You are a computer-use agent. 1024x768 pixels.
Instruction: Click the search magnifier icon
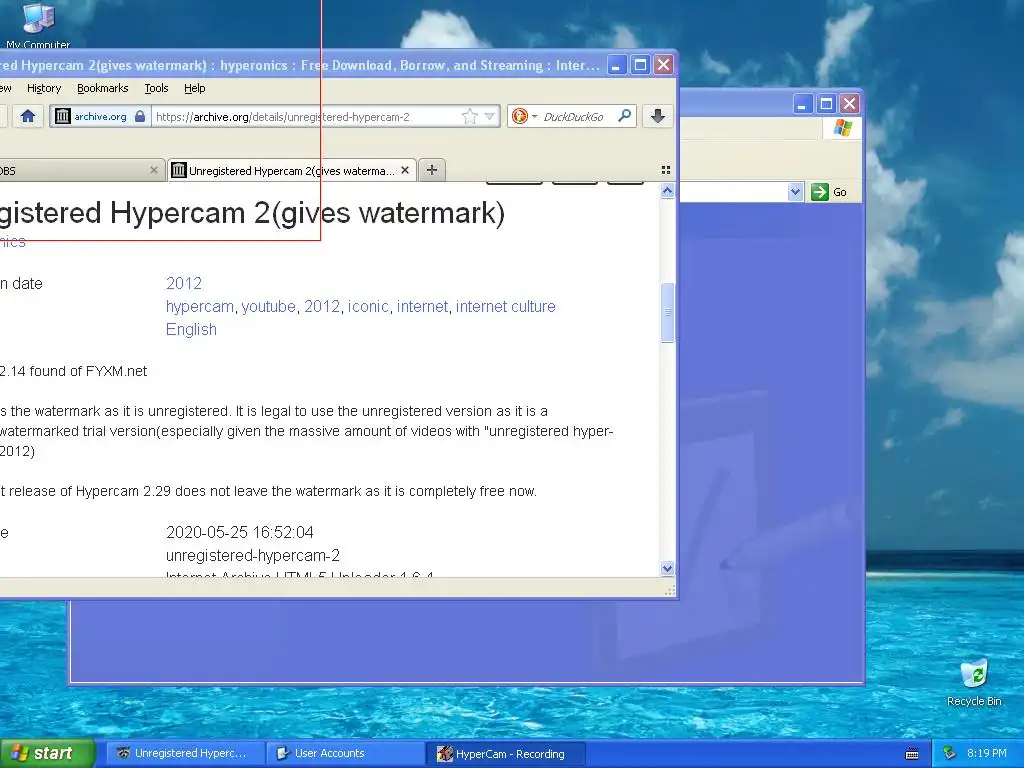624,116
